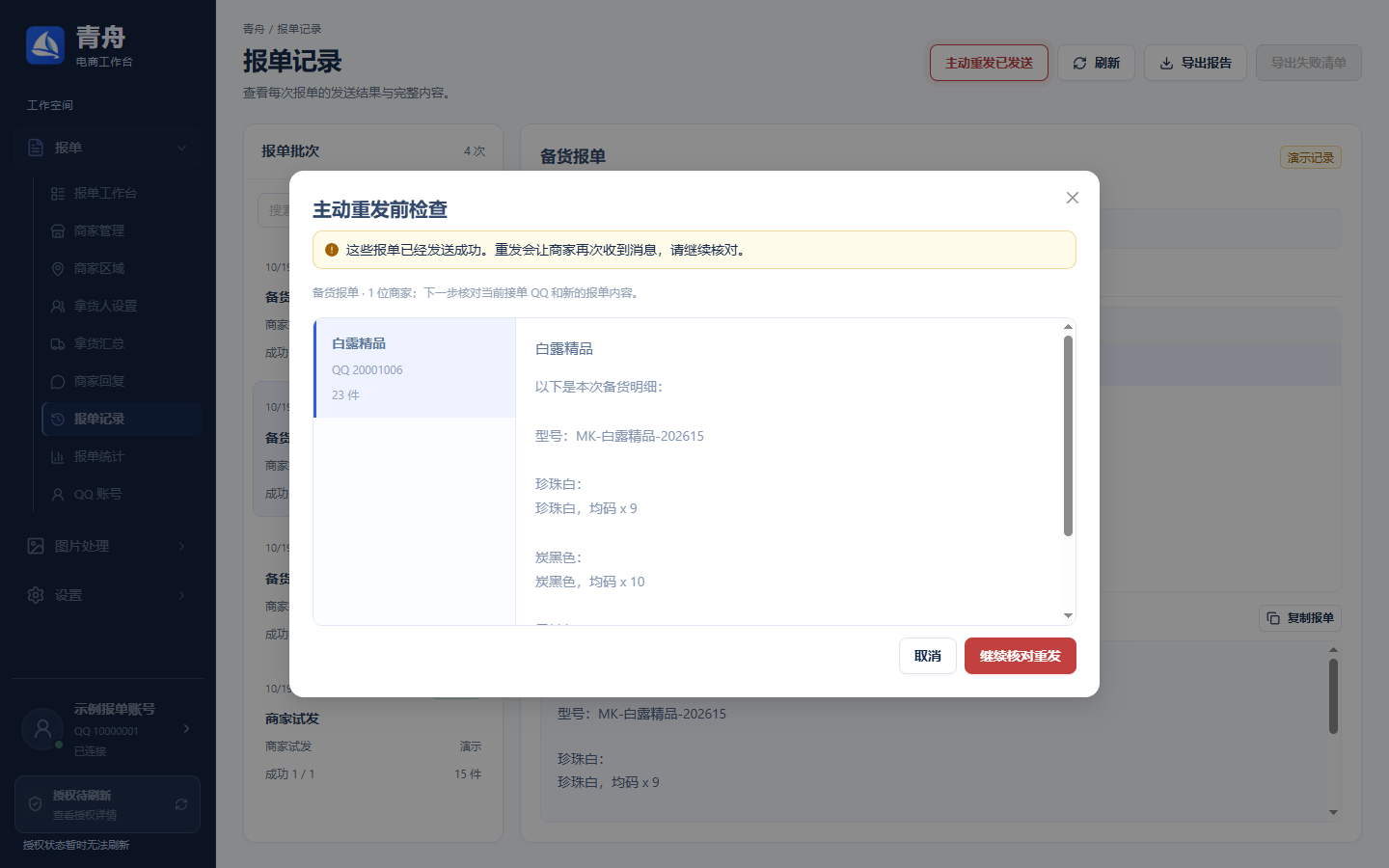This screenshot has width=1389, height=868.
Task: Click the 设置 gear icon
Action: pos(36,595)
